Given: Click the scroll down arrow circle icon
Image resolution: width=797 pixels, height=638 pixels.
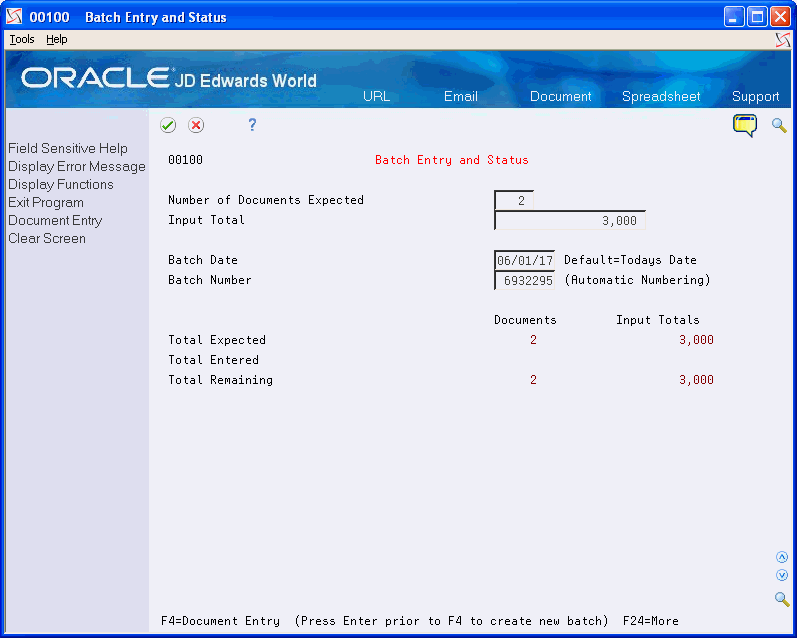Looking at the screenshot, I should 782,575.
